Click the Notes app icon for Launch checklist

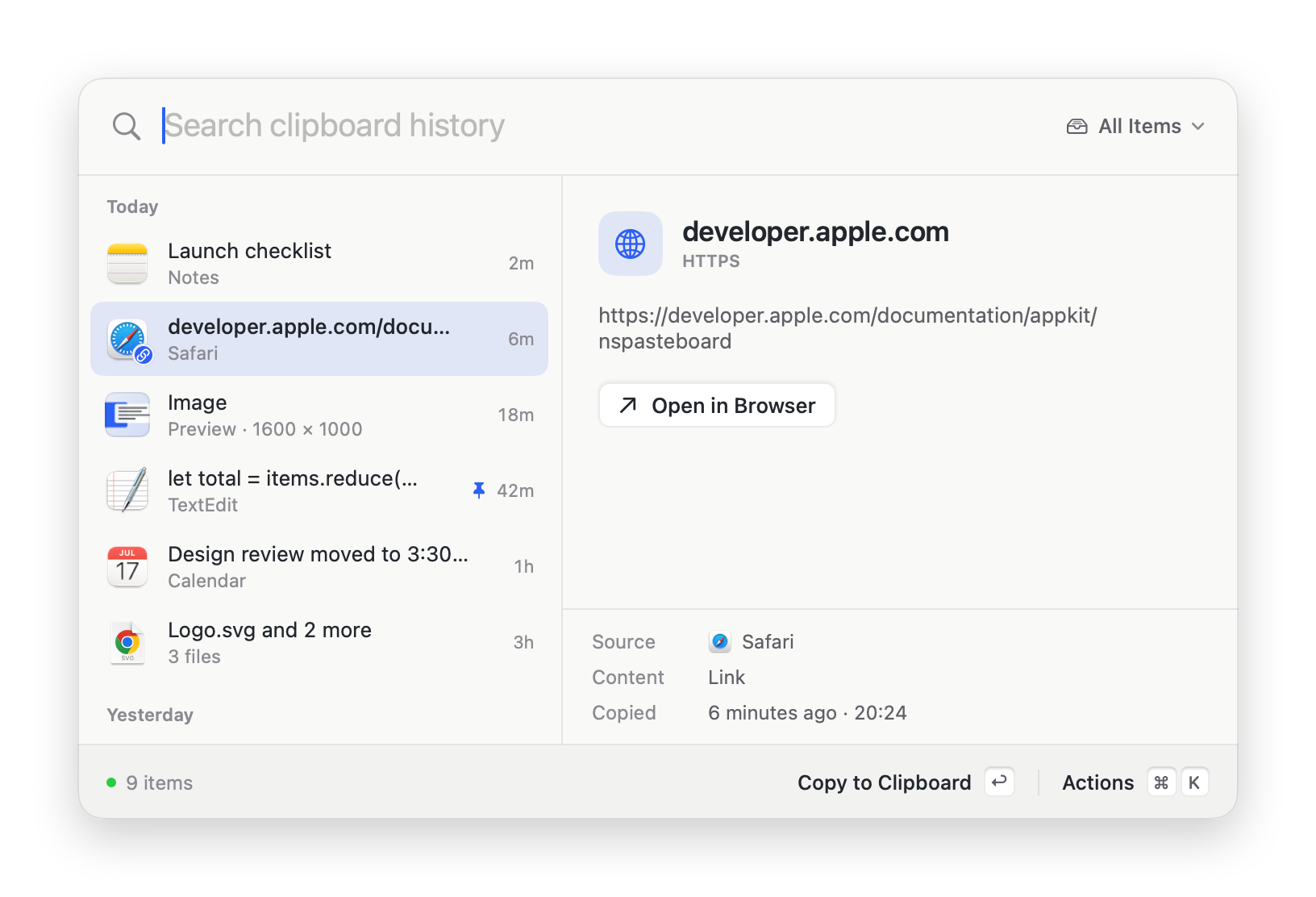(127, 263)
